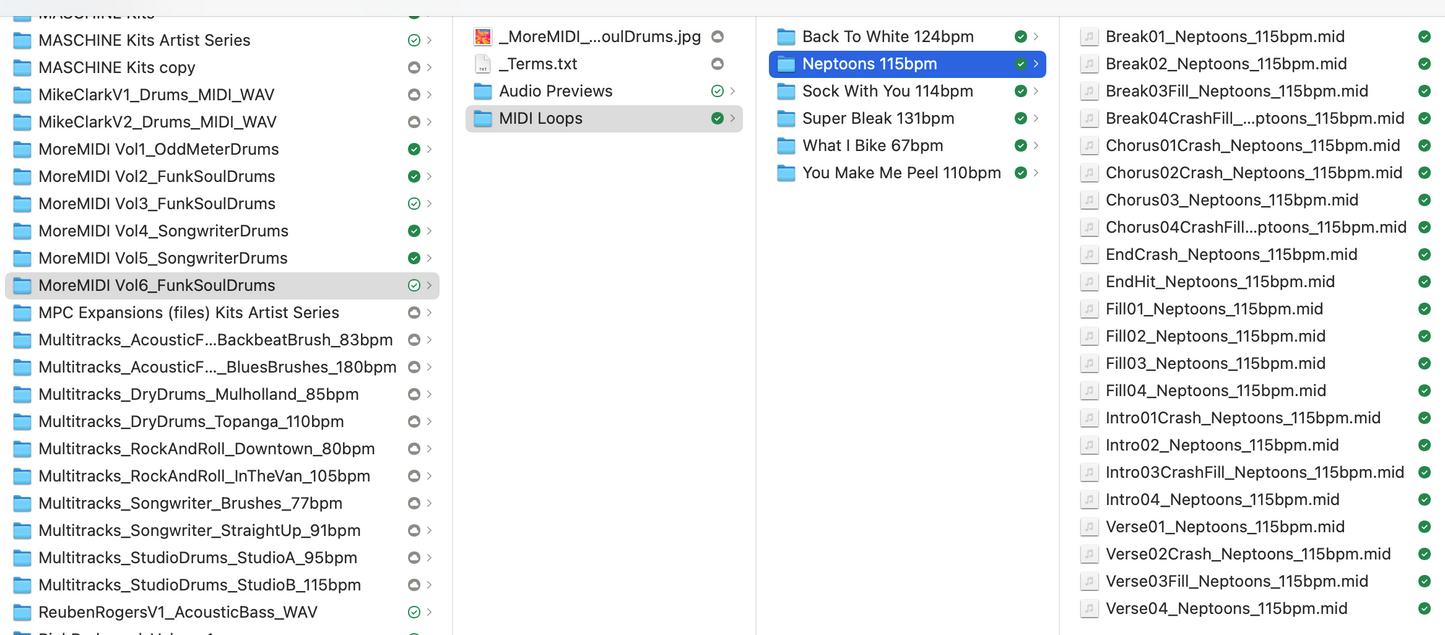The width and height of the screenshot is (1445, 635).
Task: Open the Sock With You 114bpm folder
Action: tap(887, 91)
